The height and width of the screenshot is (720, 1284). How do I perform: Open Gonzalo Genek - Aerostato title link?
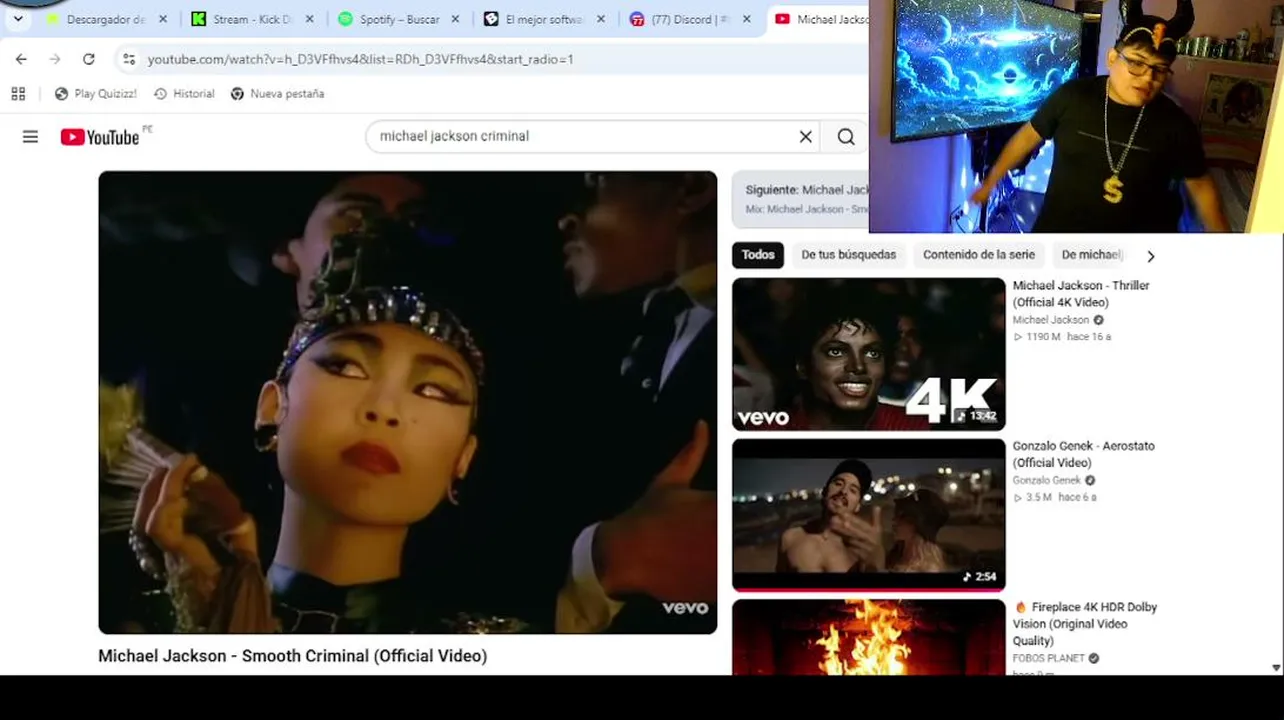tap(1083, 454)
